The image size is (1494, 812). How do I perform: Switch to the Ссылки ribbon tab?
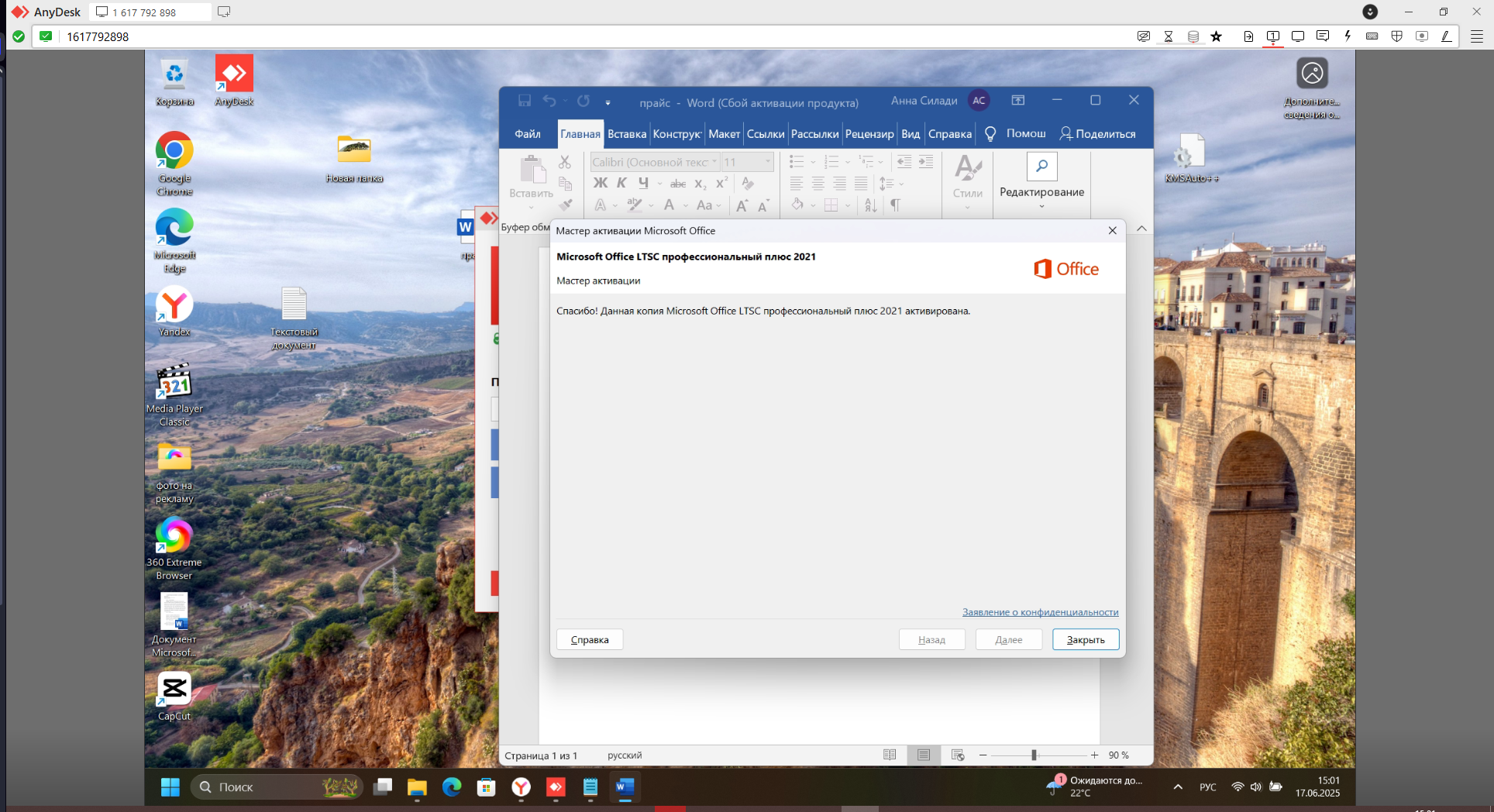766,134
